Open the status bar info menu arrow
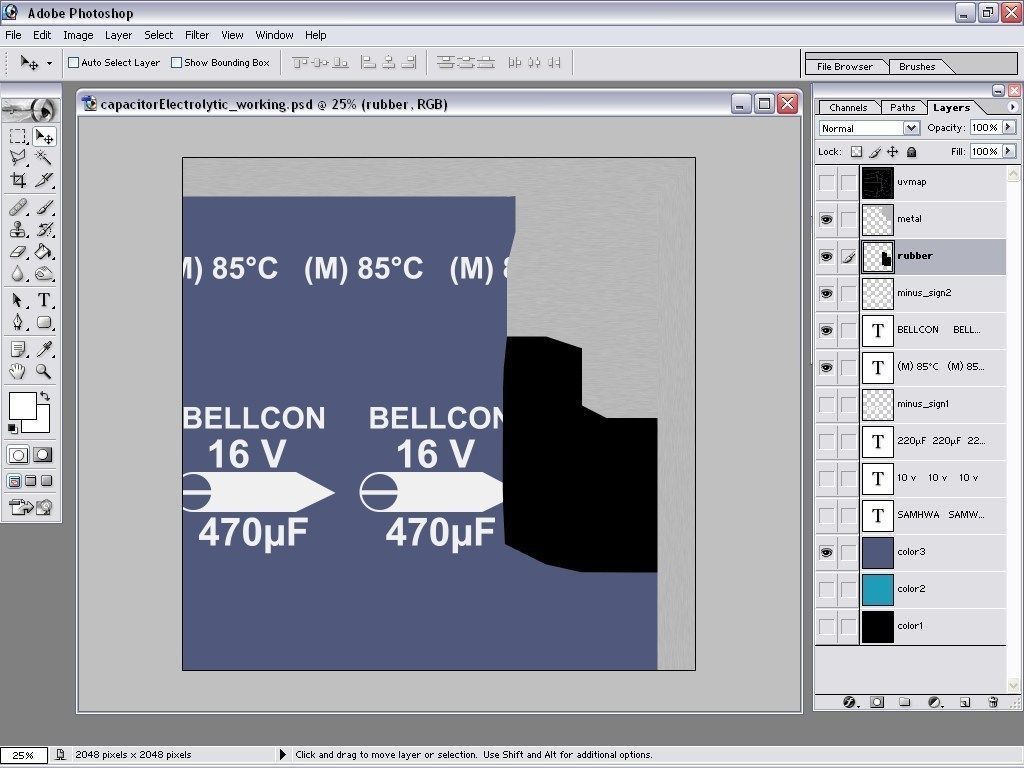 pos(283,754)
